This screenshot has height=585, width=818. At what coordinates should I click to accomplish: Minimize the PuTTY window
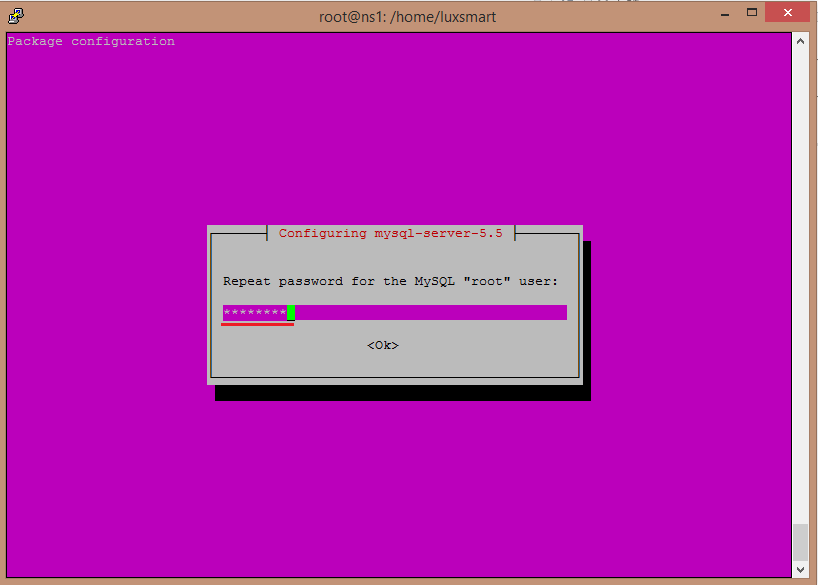tap(725, 14)
